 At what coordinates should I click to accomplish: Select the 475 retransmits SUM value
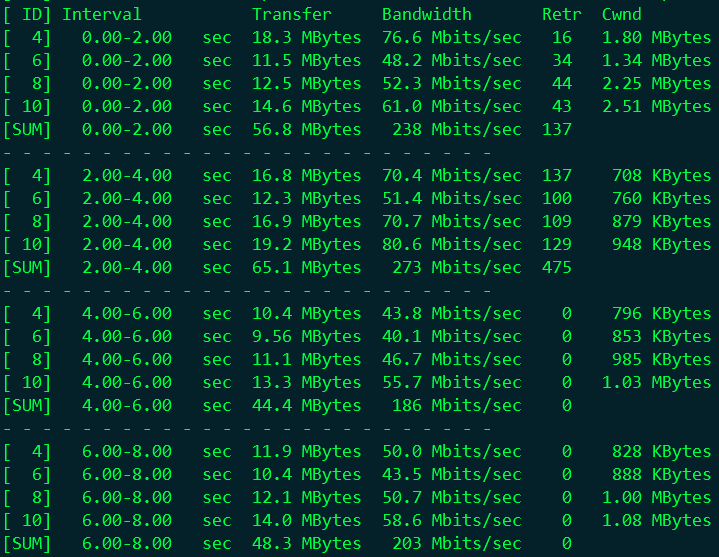[556, 267]
